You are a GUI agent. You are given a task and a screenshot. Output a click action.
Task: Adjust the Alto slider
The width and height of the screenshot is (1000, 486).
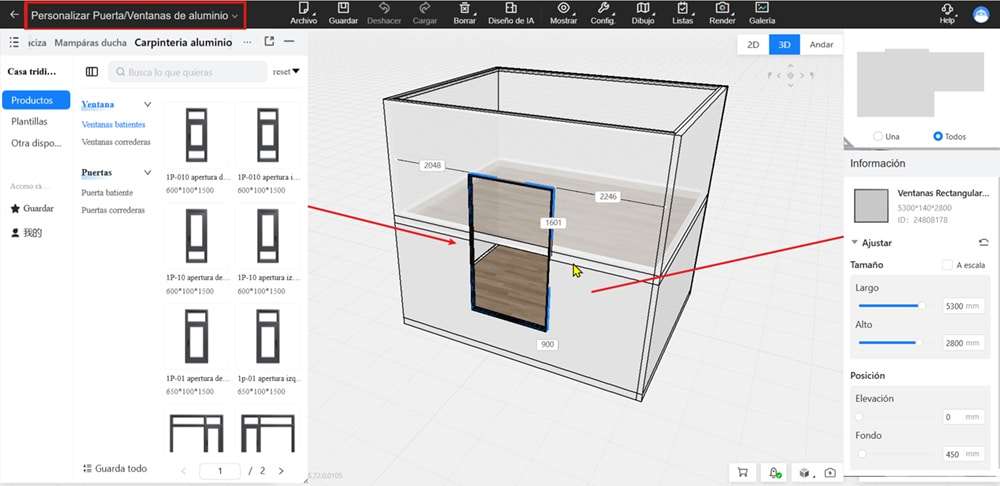click(890, 343)
